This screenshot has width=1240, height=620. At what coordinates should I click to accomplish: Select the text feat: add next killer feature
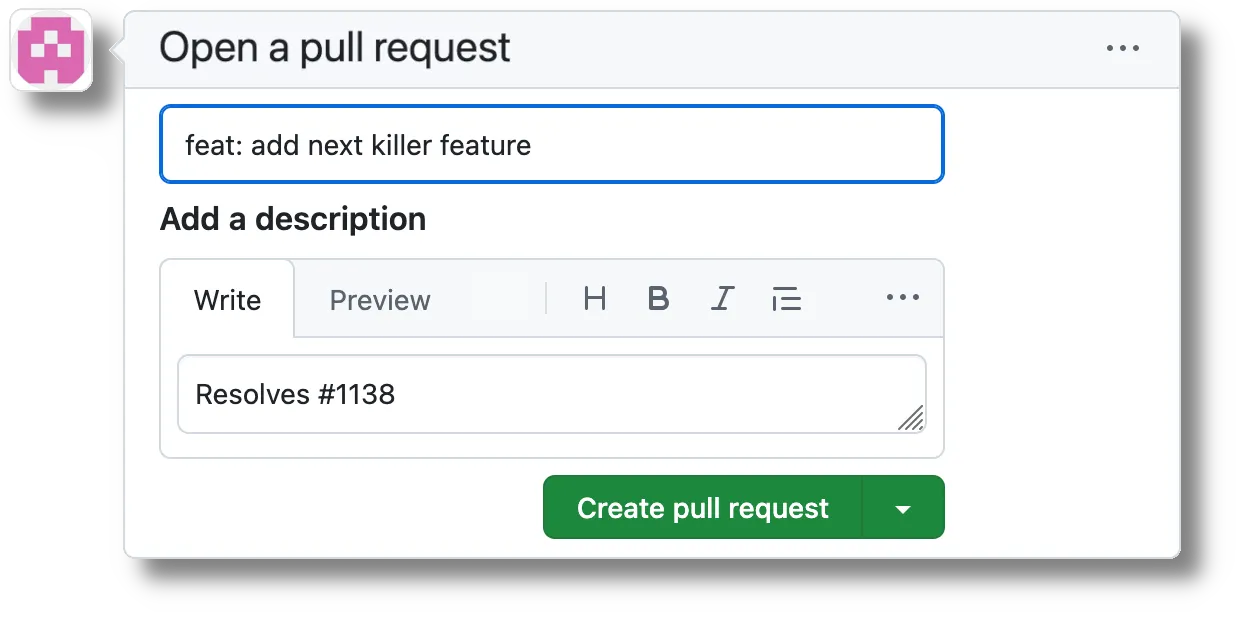pyautogui.click(x=358, y=145)
